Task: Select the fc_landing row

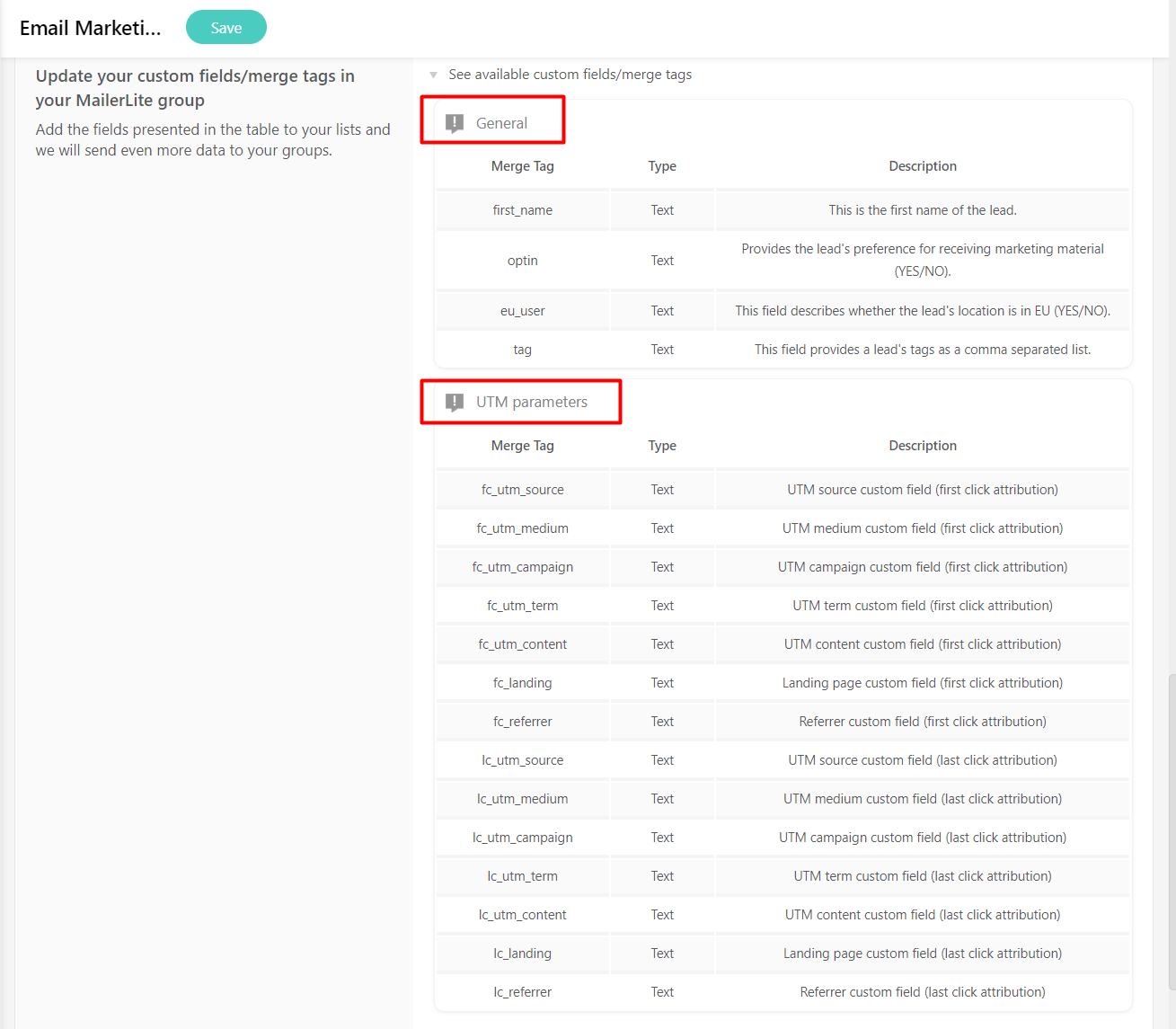Action: [x=522, y=682]
